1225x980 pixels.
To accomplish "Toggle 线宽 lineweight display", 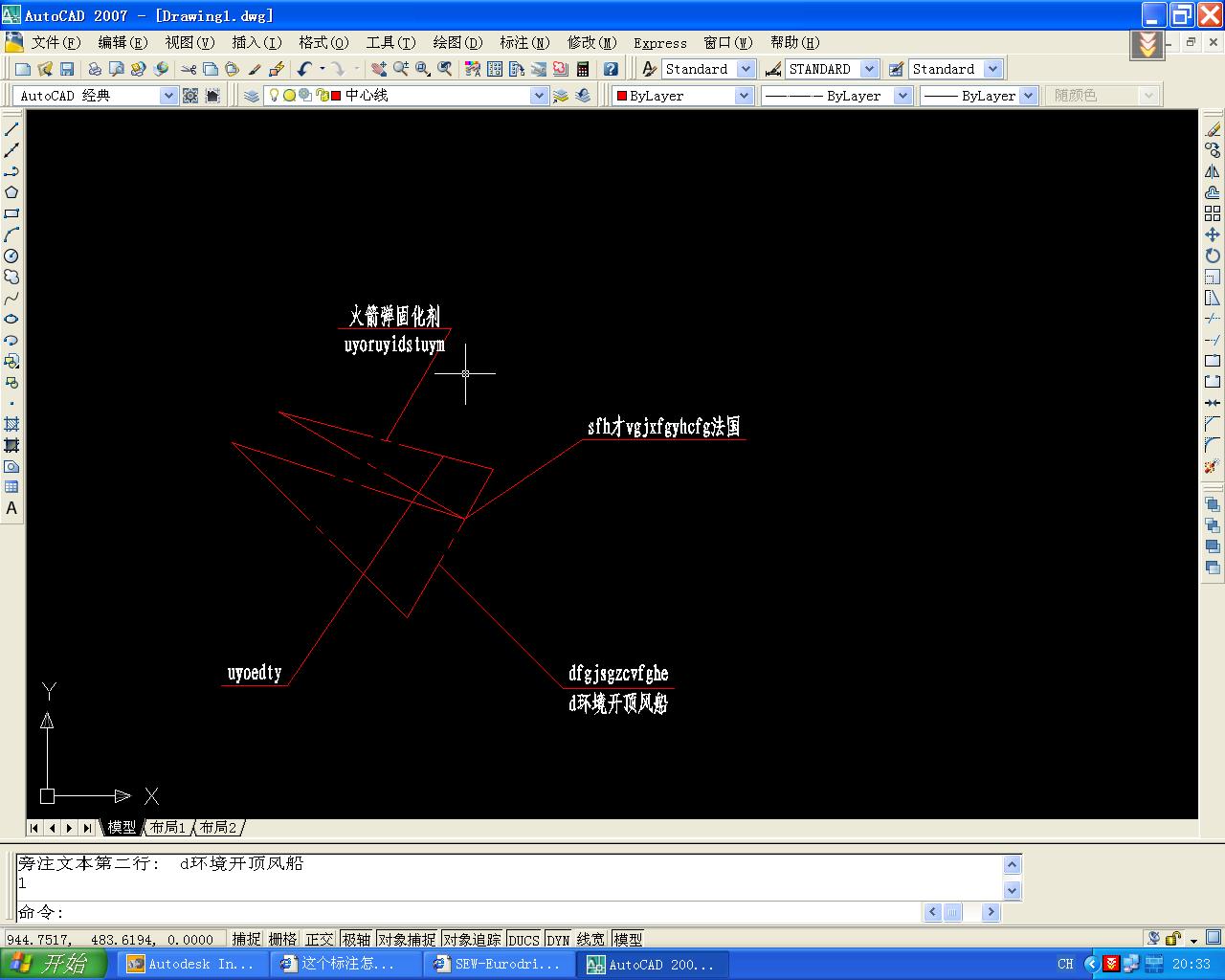I will click(590, 940).
